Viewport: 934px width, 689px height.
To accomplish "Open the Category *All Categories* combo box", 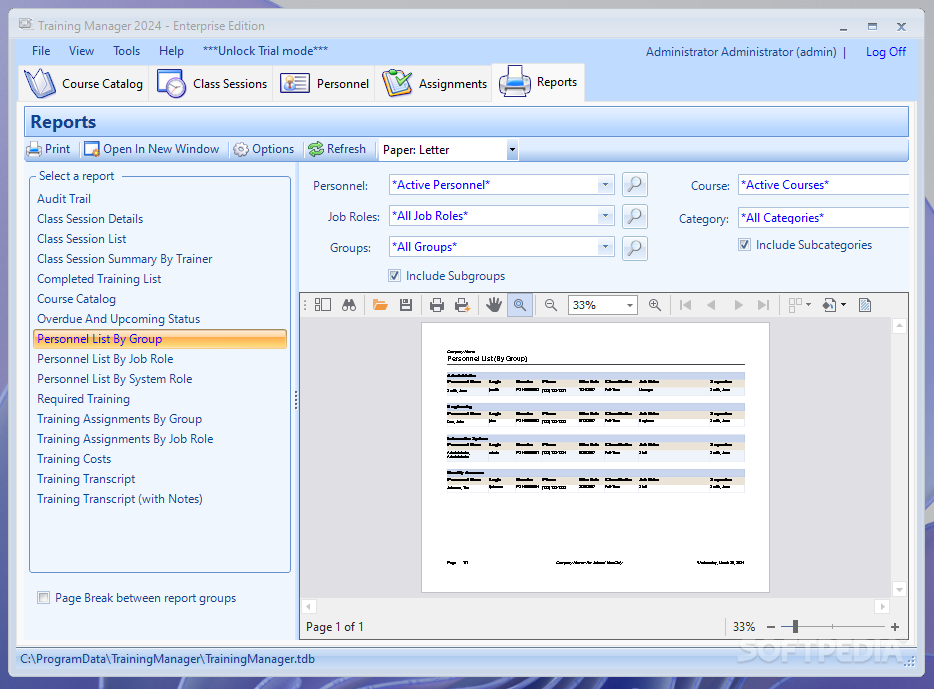I will pos(823,218).
